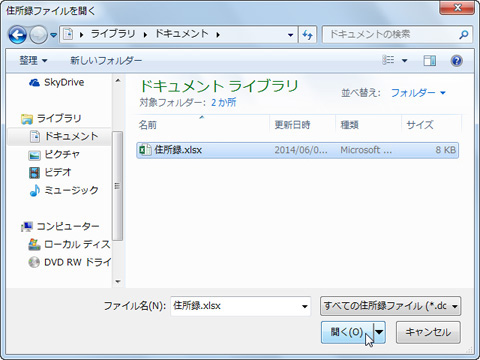This screenshot has width=480, height=360.
Task: Click the document icon in the address bar
Action: tap(68, 34)
